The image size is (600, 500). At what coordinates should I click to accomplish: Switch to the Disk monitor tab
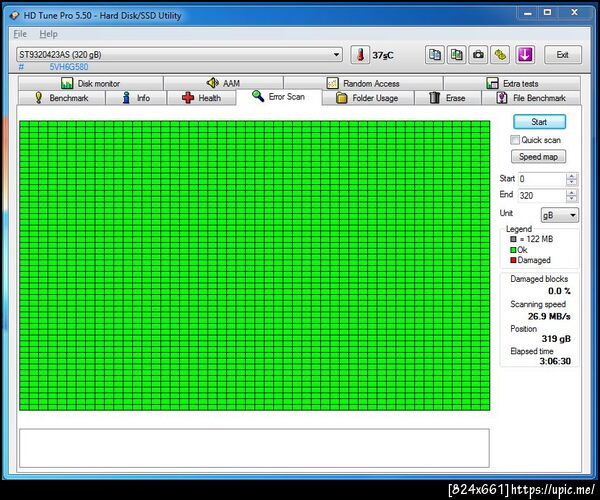(x=91, y=83)
